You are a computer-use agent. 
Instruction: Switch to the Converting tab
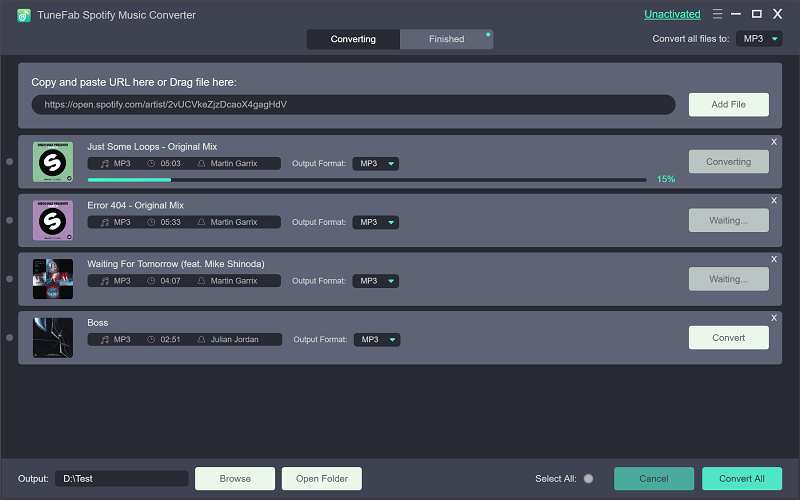[353, 39]
